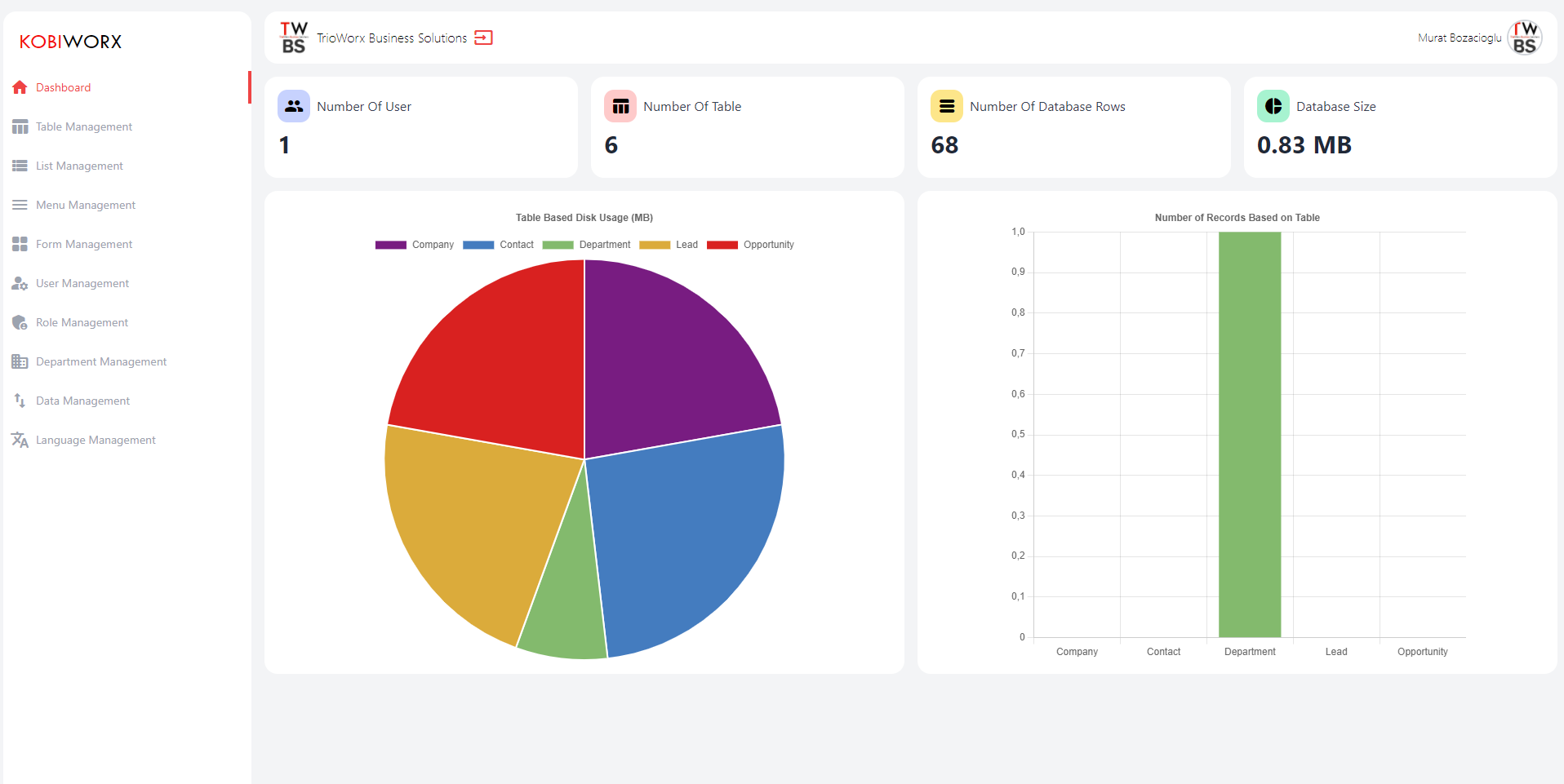
Task: Click the Role Management shield icon
Action: tap(20, 322)
